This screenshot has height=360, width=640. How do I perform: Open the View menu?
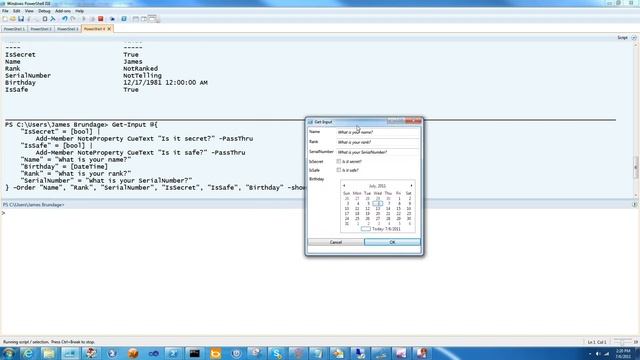tap(29, 11)
